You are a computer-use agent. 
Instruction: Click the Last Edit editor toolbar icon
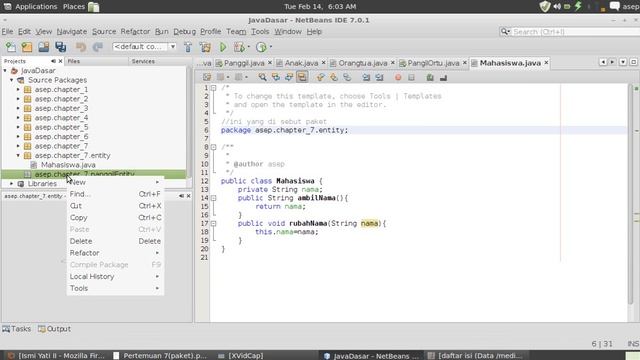(207, 77)
